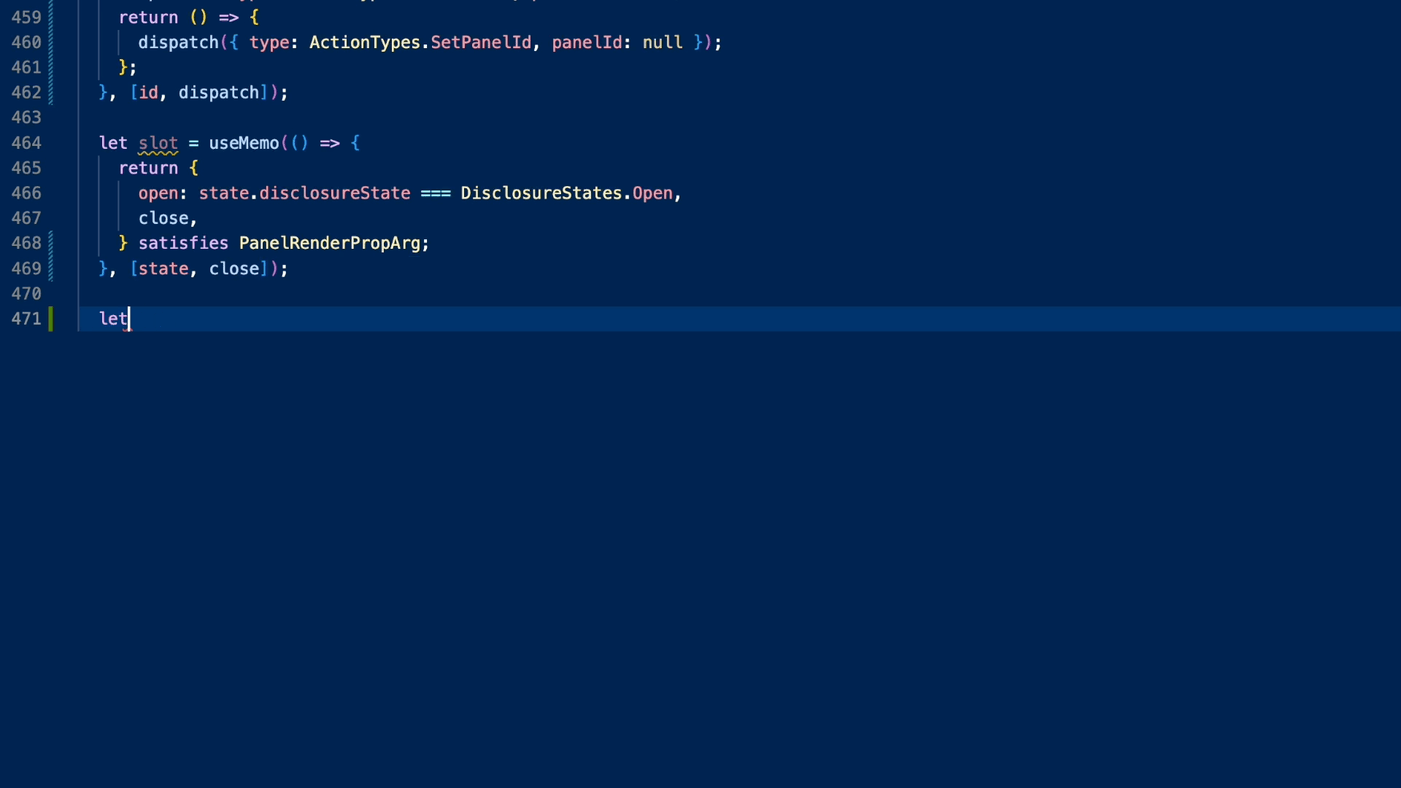Click the modified-line gutter marker beside line 468
The image size is (1401, 788).
click(x=51, y=243)
